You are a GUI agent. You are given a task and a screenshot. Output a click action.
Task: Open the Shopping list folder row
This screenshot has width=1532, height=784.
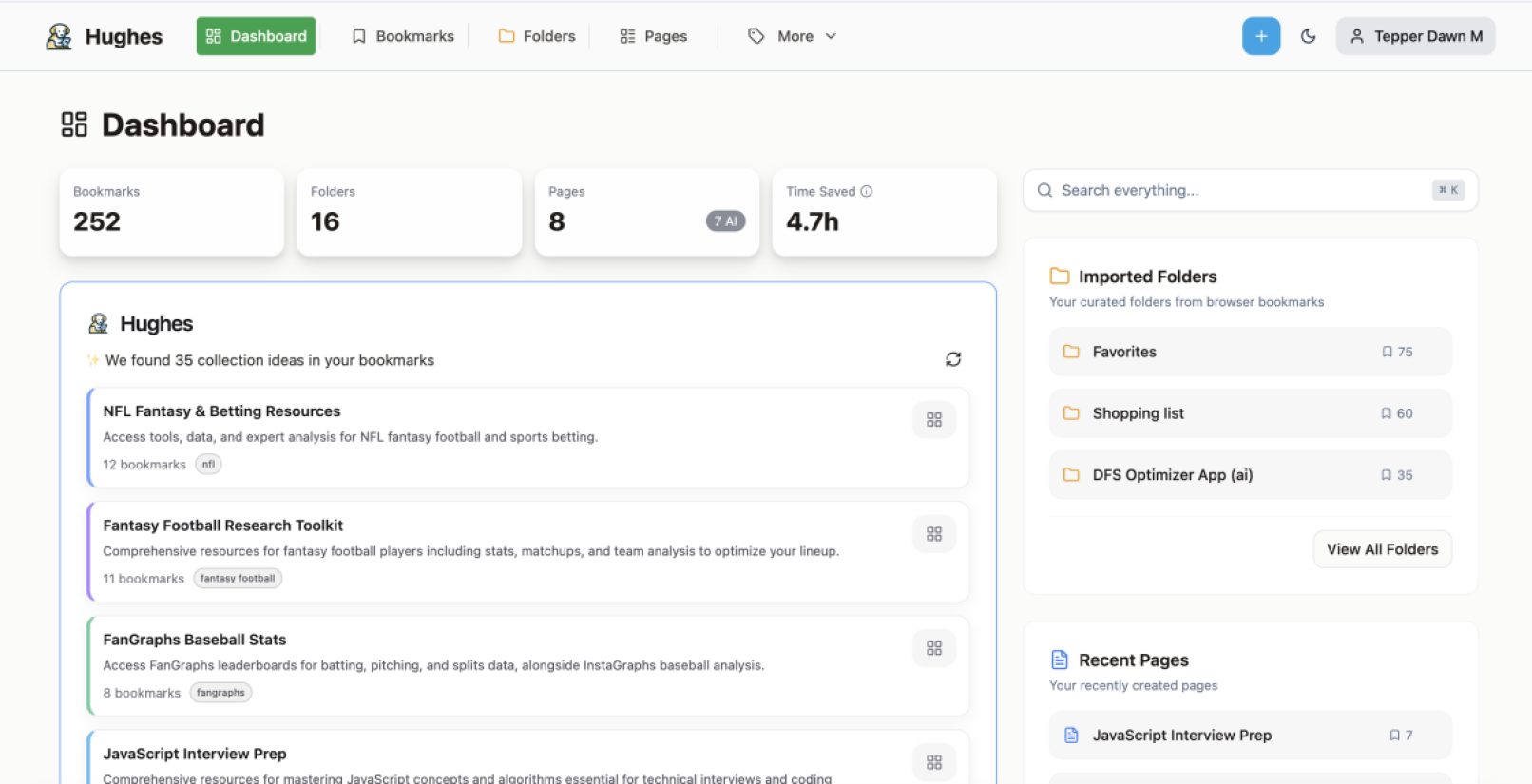click(x=1251, y=413)
